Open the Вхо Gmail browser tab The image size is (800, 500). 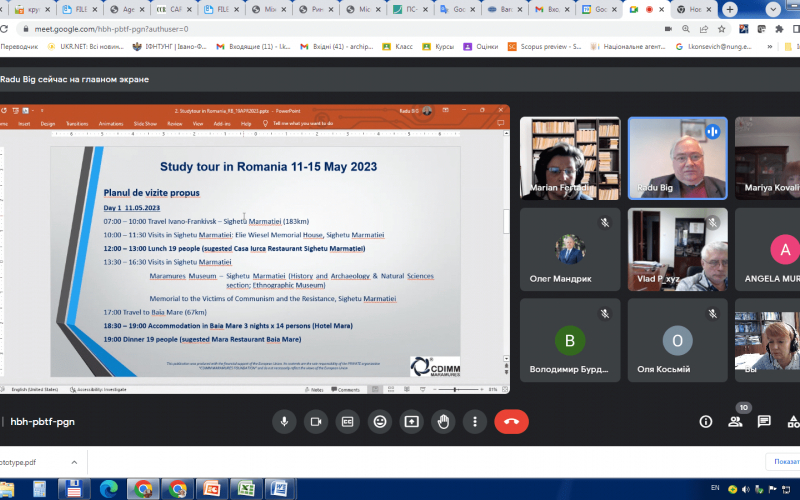tap(553, 9)
